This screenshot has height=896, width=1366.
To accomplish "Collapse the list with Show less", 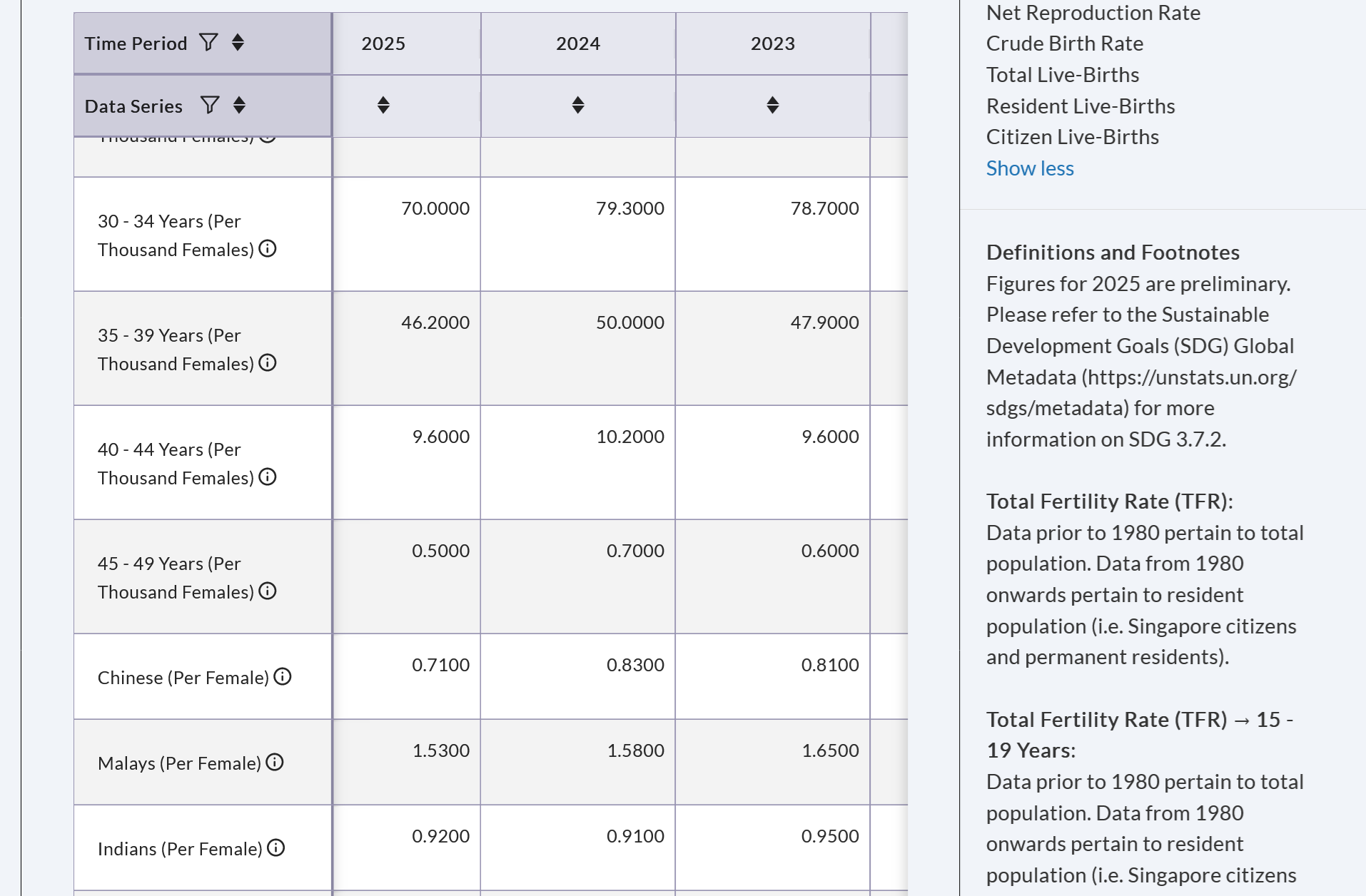I will 1029,168.
